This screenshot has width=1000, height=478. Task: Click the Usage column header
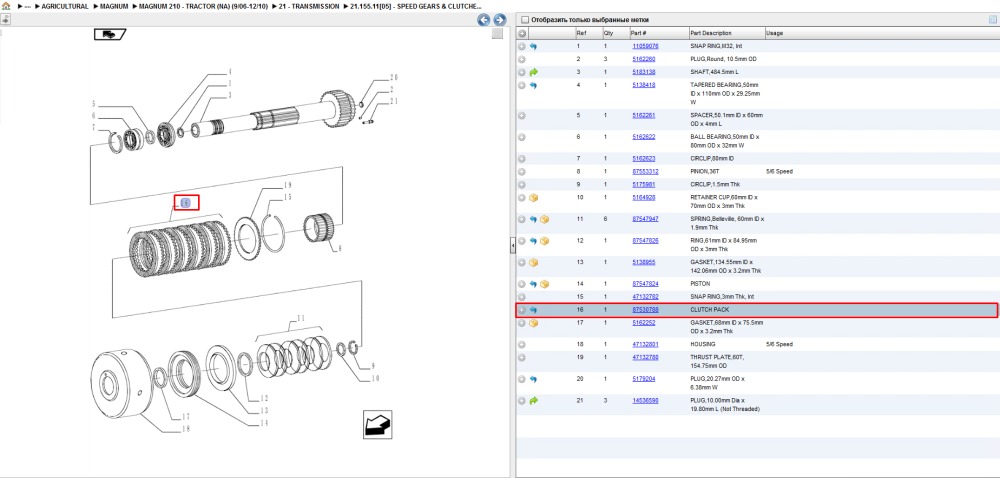775,33
